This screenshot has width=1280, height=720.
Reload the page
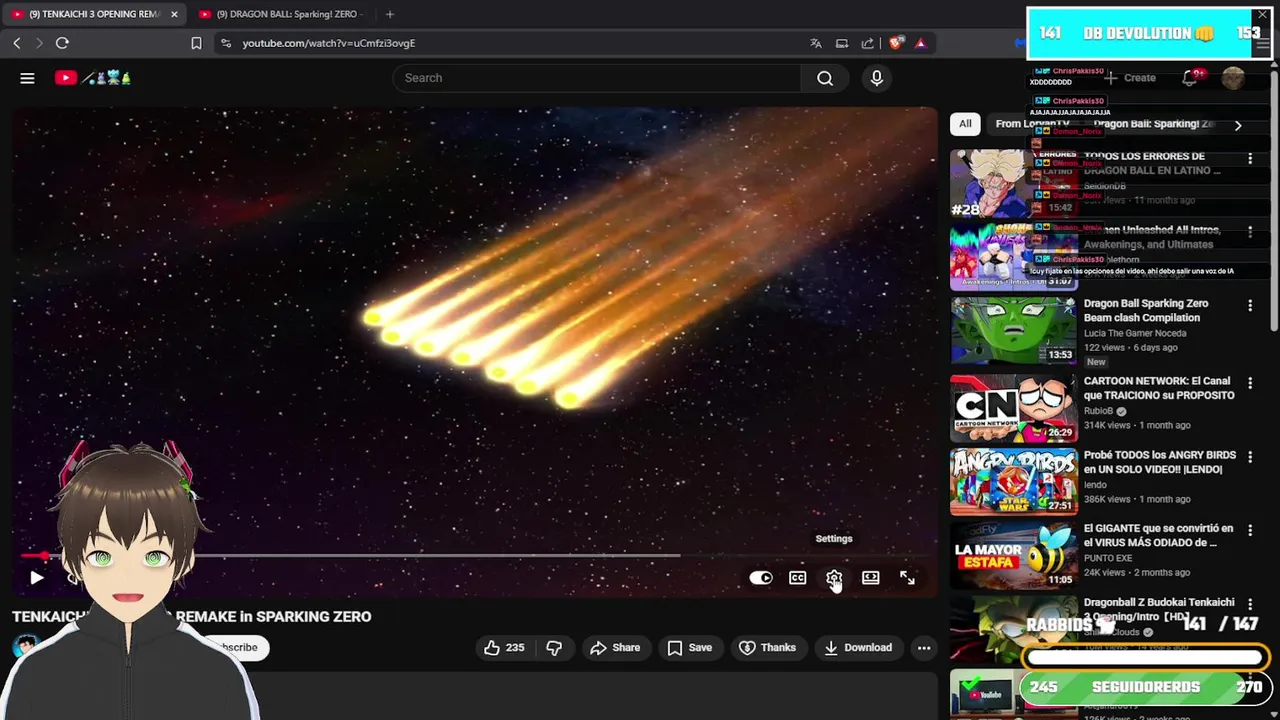[62, 43]
